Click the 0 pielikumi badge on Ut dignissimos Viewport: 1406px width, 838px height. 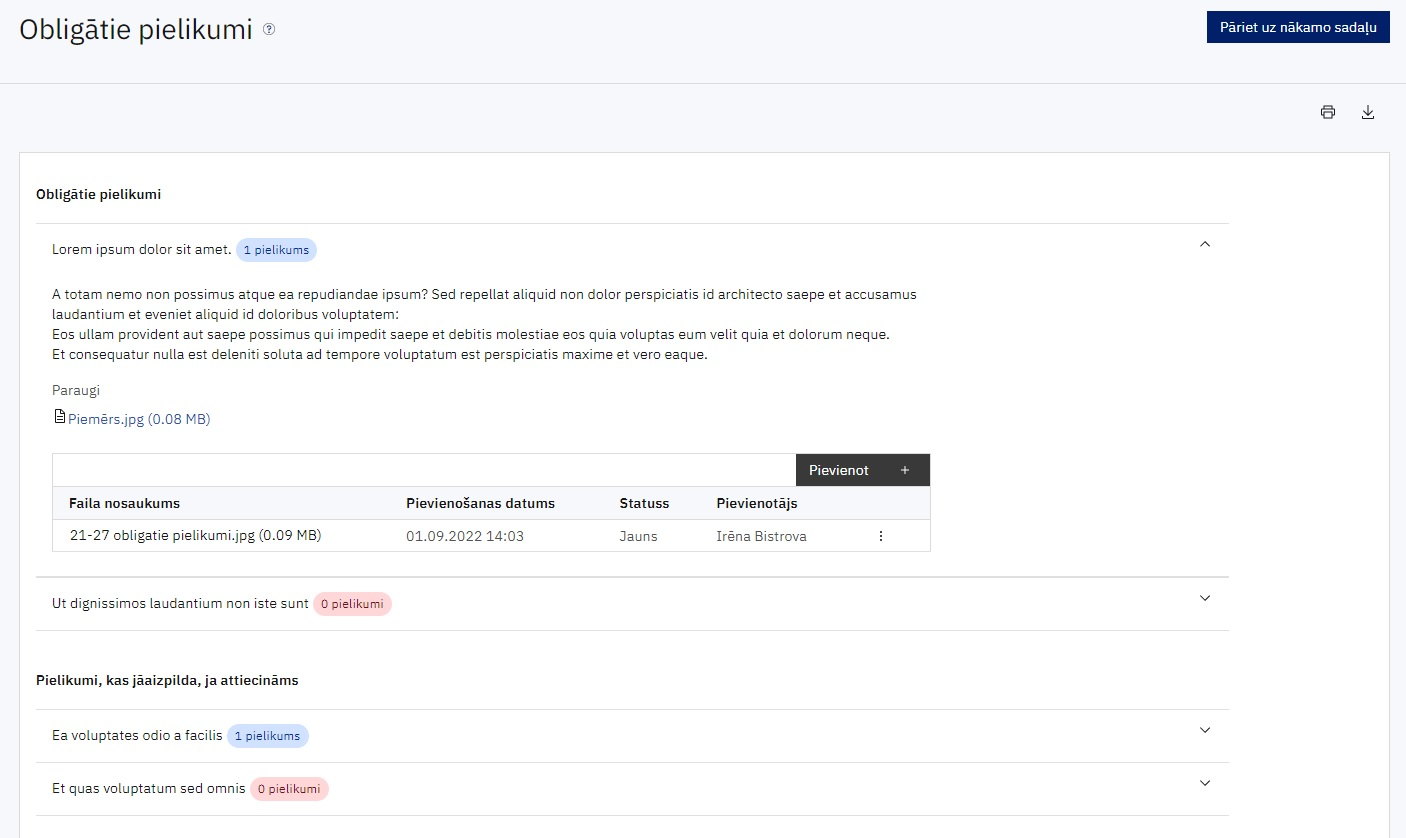tap(352, 604)
